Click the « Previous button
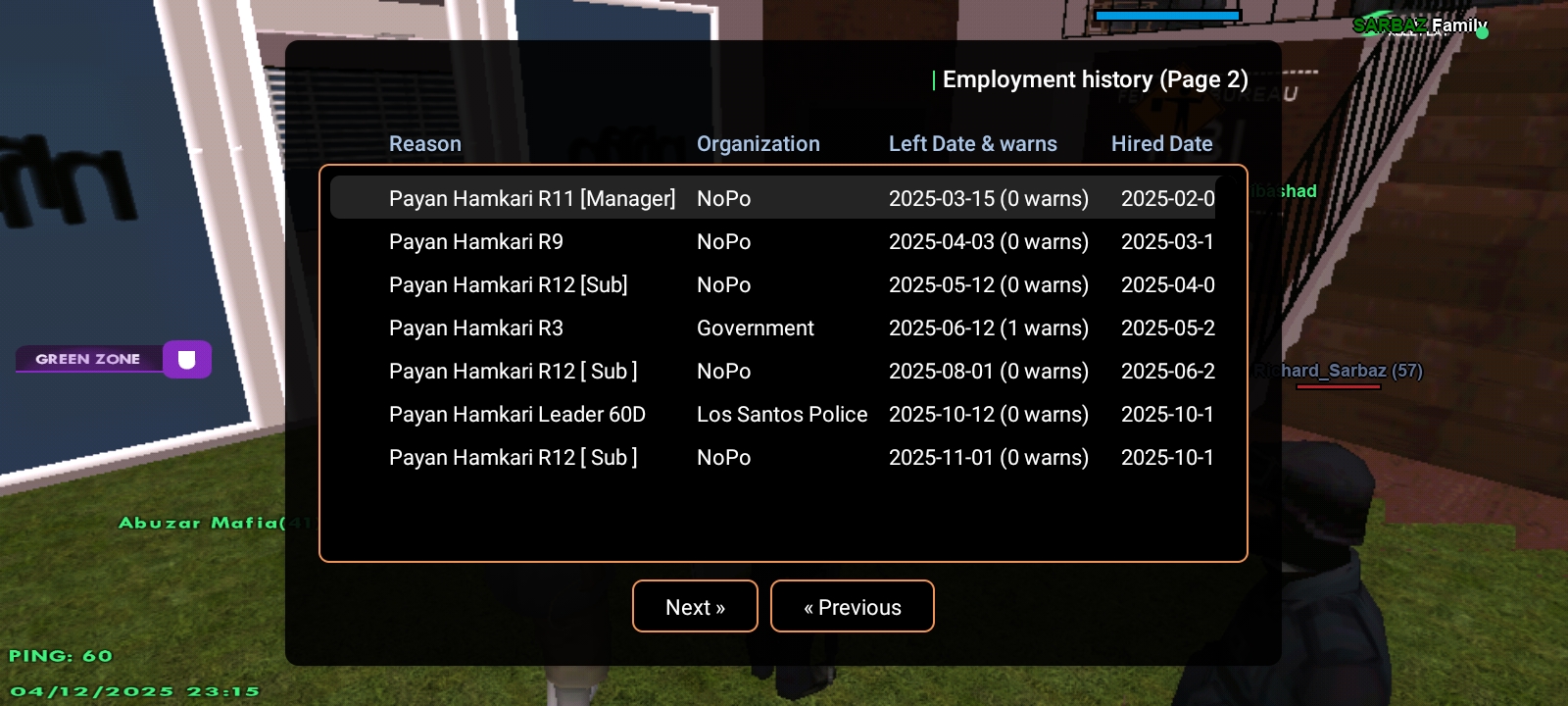The height and width of the screenshot is (706, 1568). pos(852,607)
